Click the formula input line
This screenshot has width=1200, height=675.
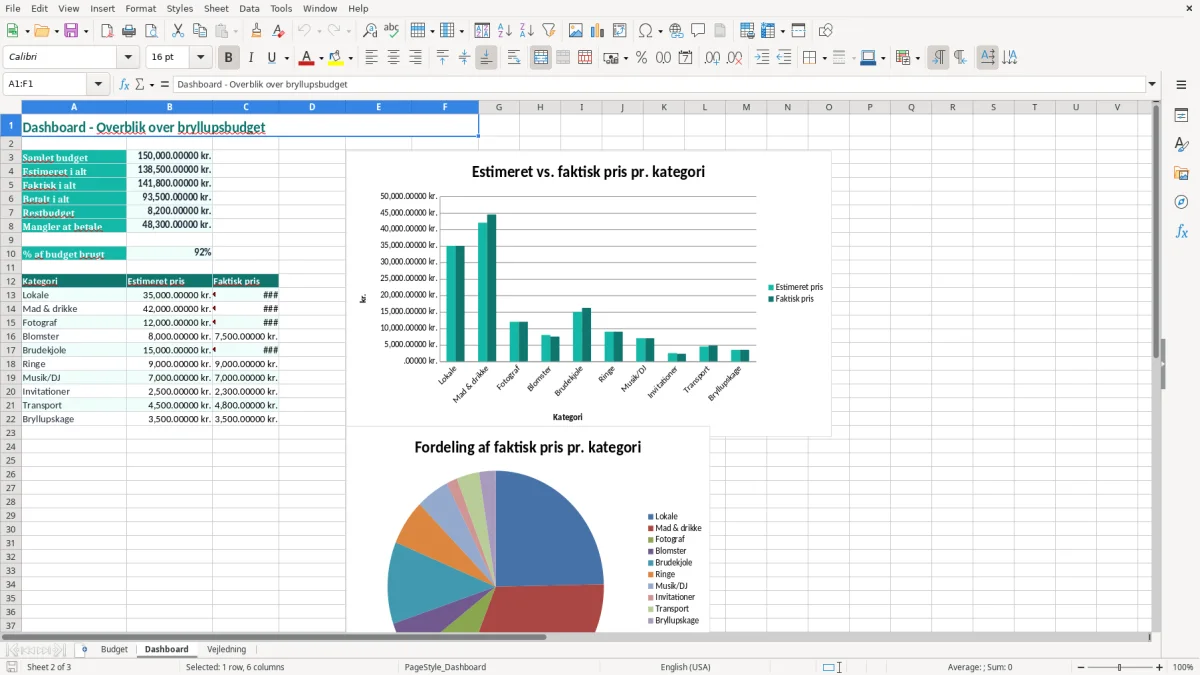point(659,84)
